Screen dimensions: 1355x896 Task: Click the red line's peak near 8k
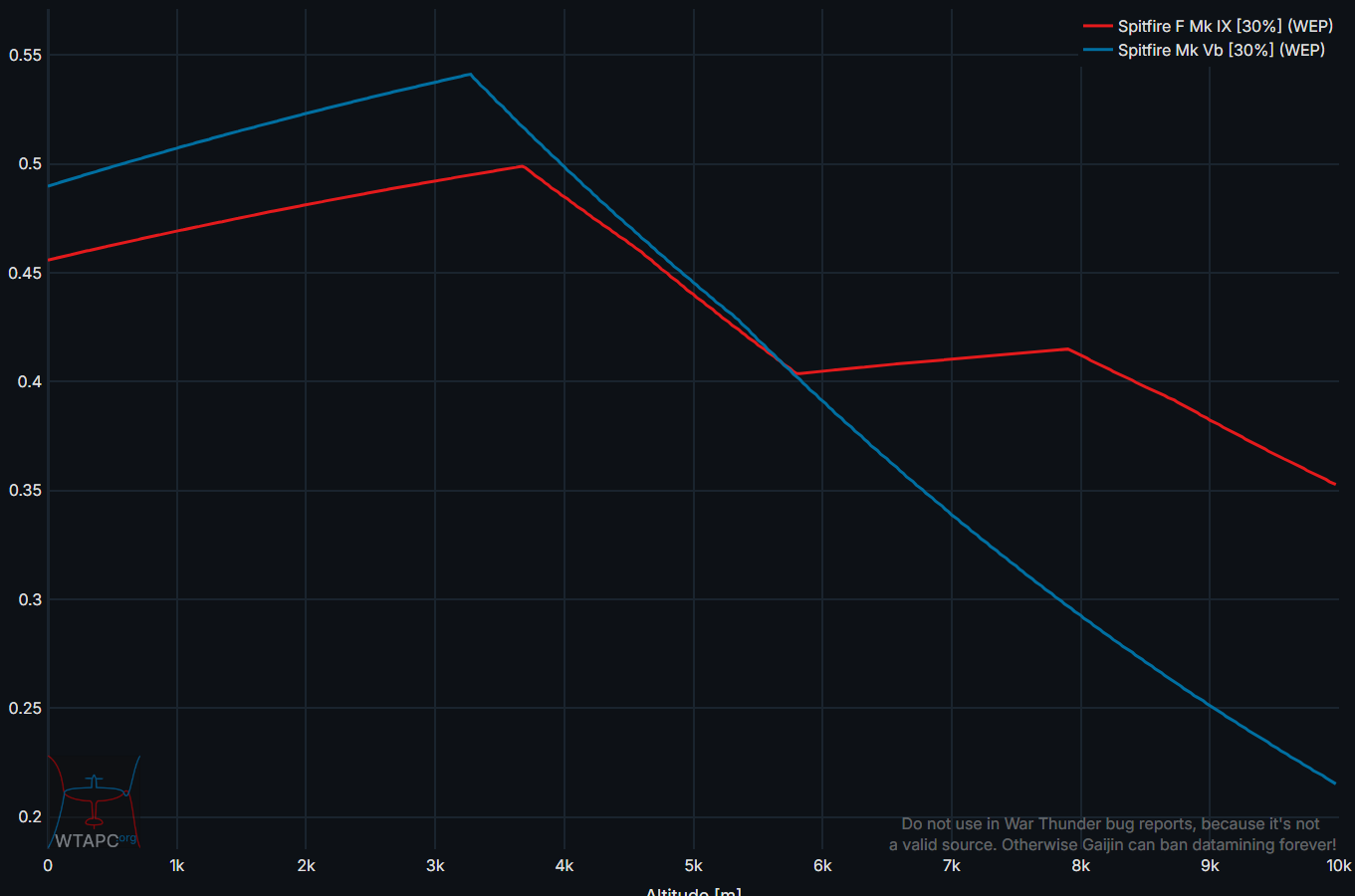(1067, 349)
